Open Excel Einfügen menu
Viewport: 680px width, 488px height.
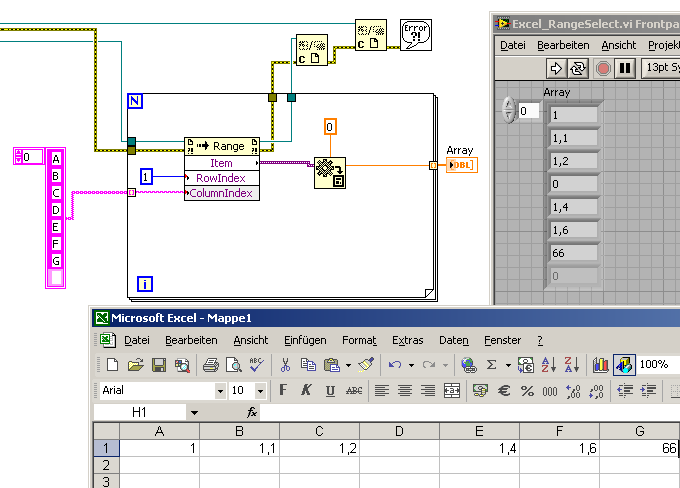click(305, 341)
